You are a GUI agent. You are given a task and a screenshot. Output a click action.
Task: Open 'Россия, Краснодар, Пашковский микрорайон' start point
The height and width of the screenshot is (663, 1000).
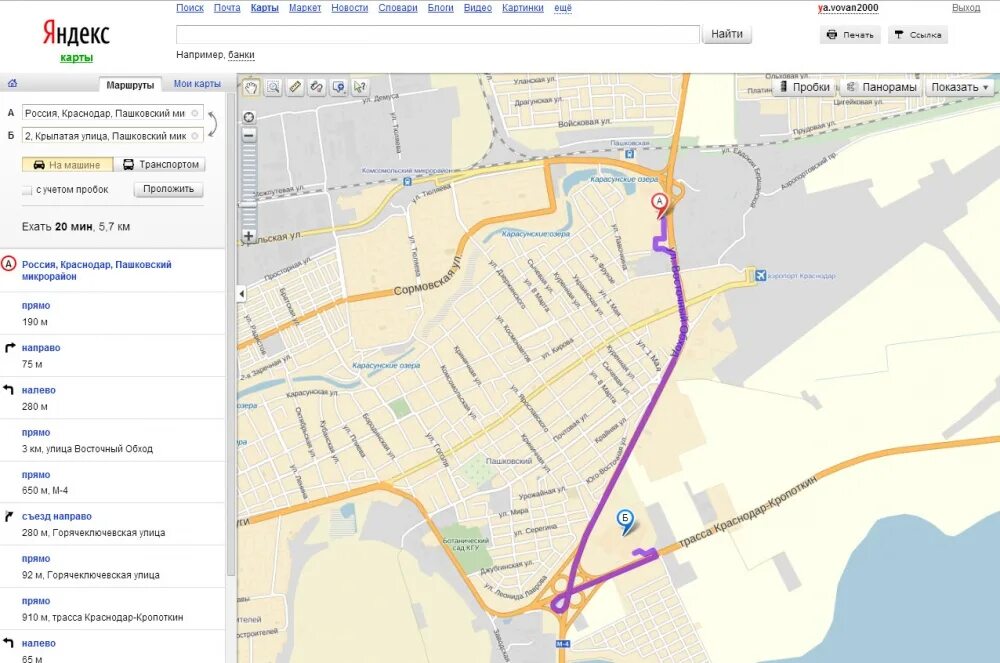click(x=97, y=270)
